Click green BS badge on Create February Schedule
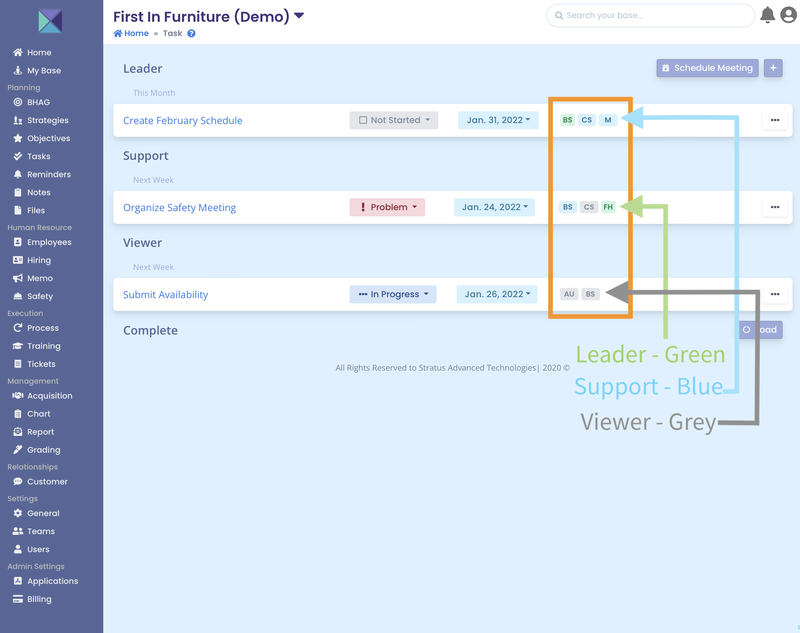Viewport: 800px width, 633px height. pos(567,120)
